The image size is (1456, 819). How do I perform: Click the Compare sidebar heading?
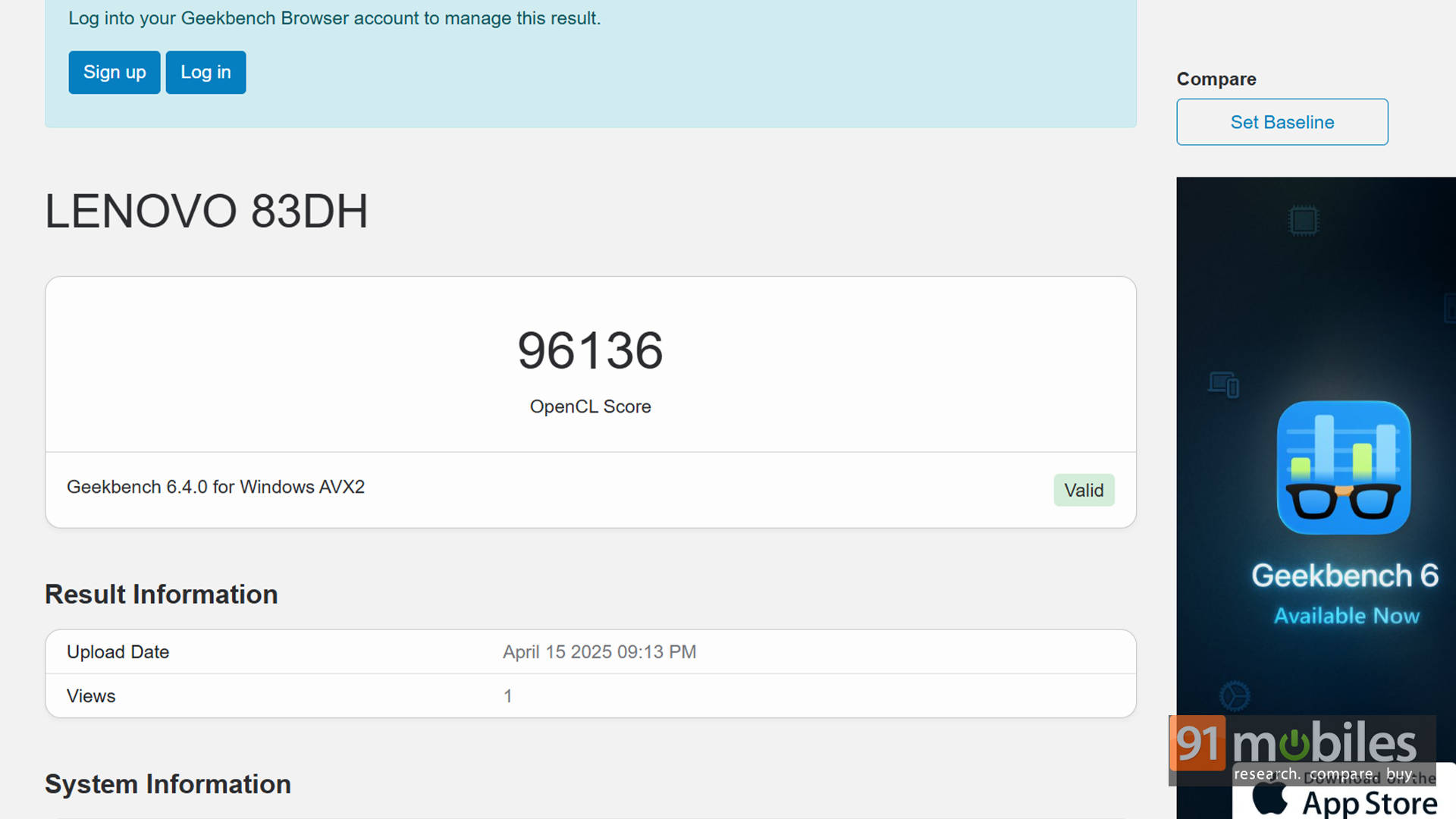coord(1216,79)
